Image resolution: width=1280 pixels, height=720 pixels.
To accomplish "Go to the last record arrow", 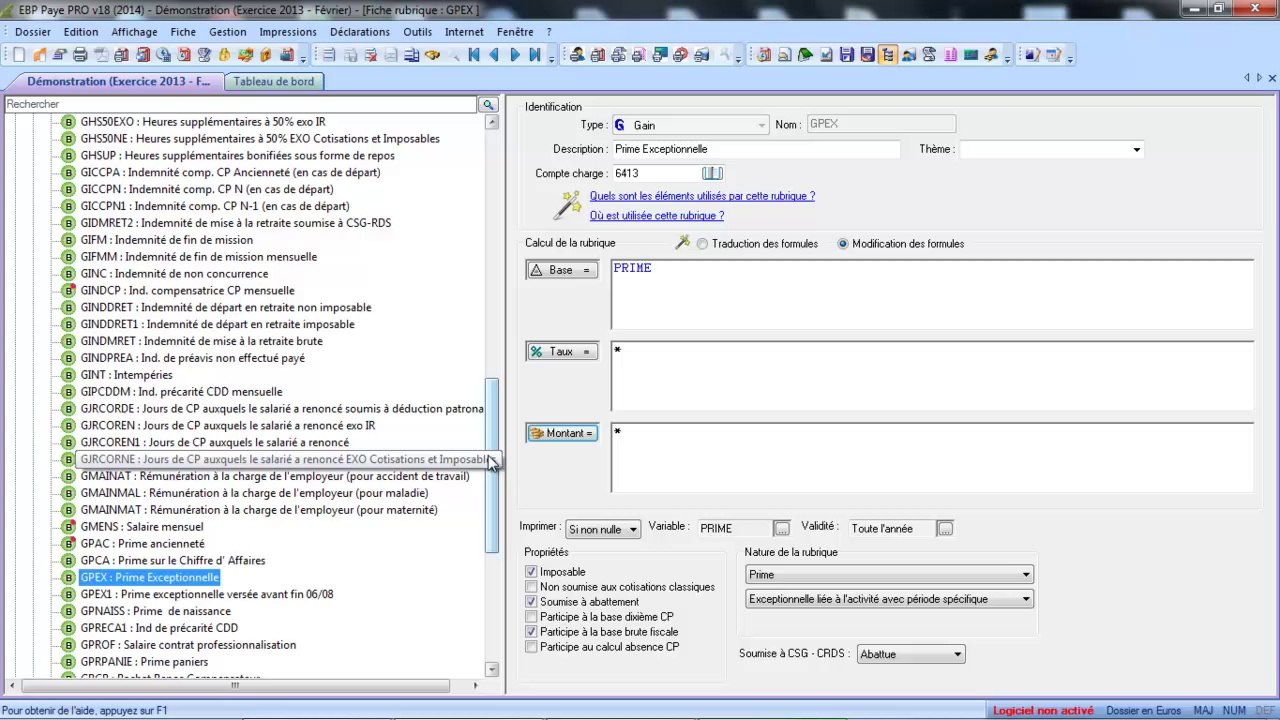I will click(x=535, y=55).
